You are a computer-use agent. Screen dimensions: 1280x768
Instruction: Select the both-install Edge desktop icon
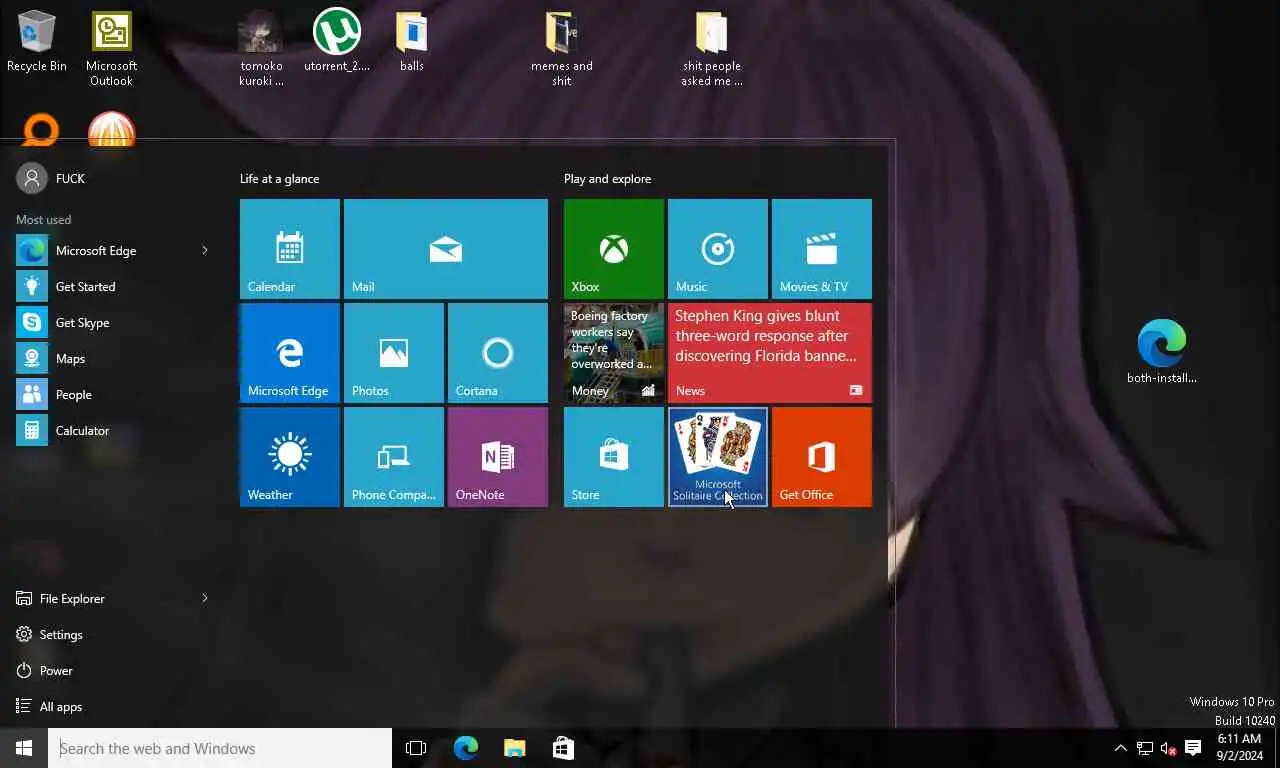point(1162,352)
